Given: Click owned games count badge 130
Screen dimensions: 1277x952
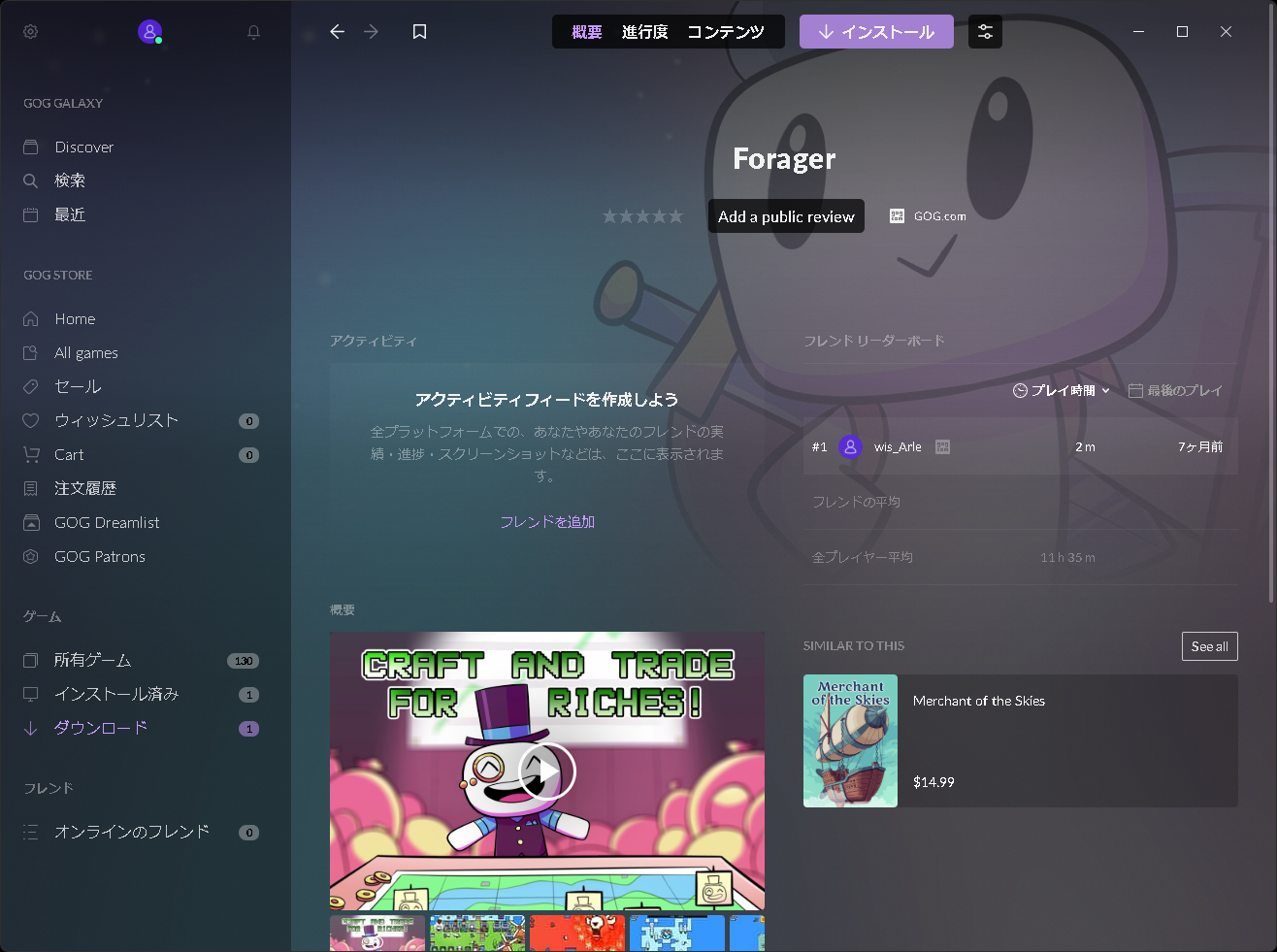Looking at the screenshot, I should 244,661.
